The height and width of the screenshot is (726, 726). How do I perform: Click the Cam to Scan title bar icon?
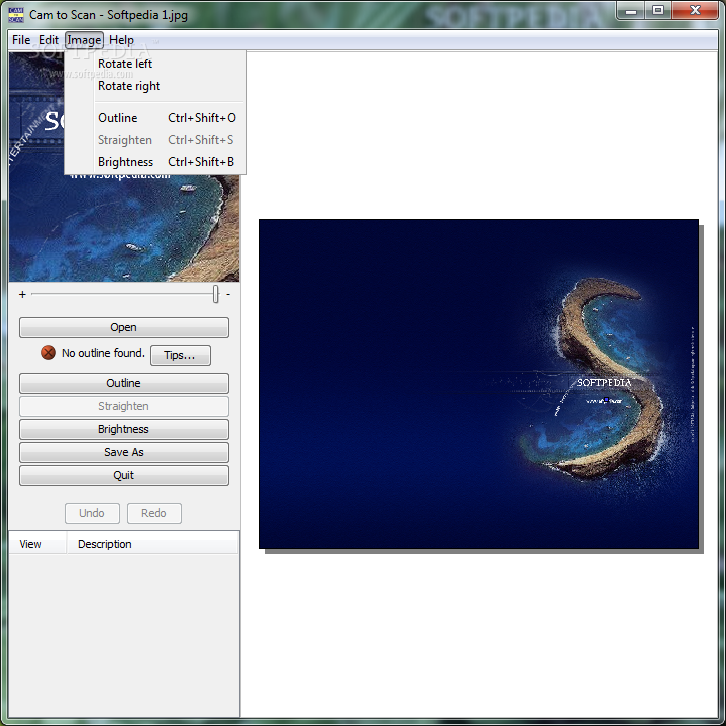coord(16,15)
